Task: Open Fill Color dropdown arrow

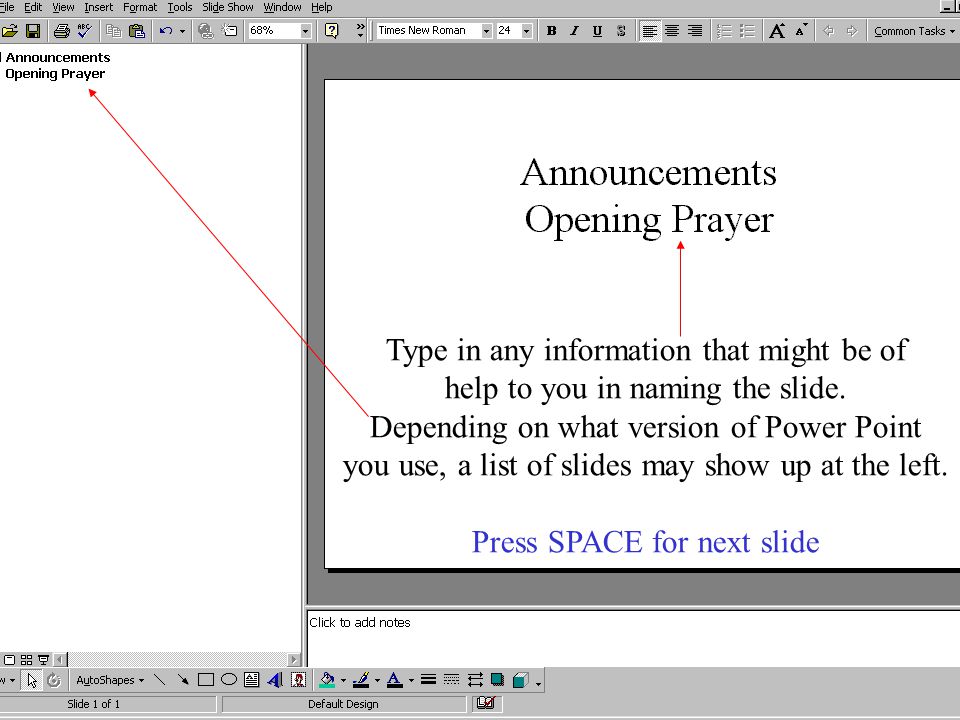Action: pyautogui.click(x=343, y=680)
